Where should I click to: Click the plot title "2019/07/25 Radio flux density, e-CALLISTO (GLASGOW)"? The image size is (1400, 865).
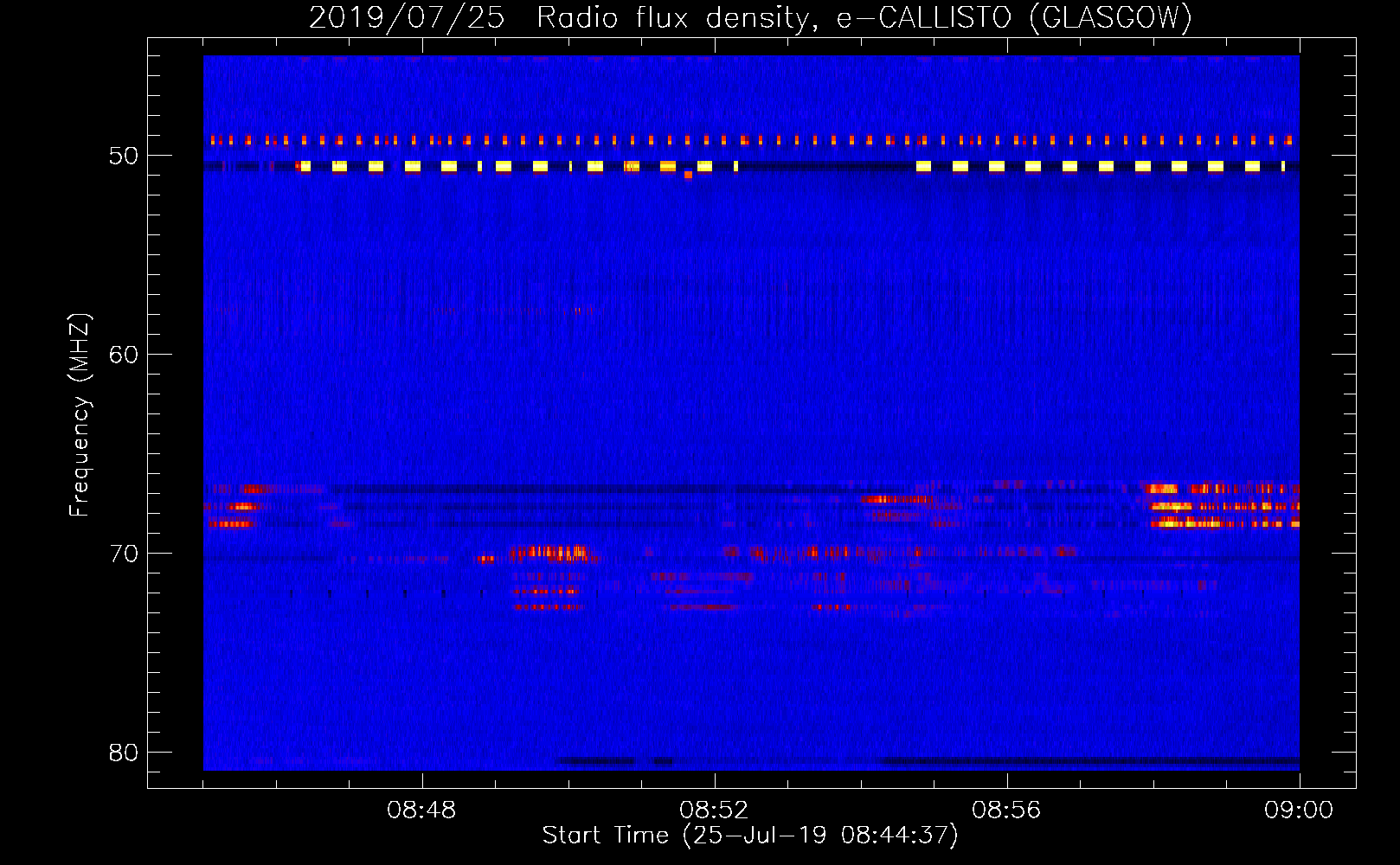pos(750,18)
